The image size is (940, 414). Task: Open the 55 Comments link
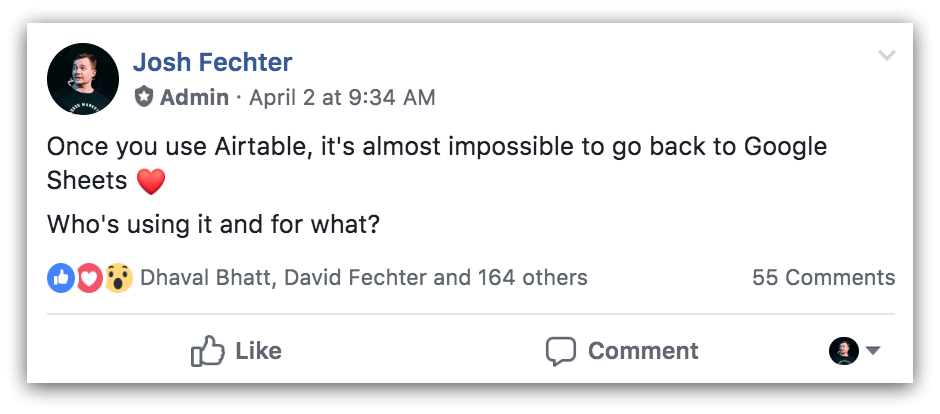tap(824, 278)
